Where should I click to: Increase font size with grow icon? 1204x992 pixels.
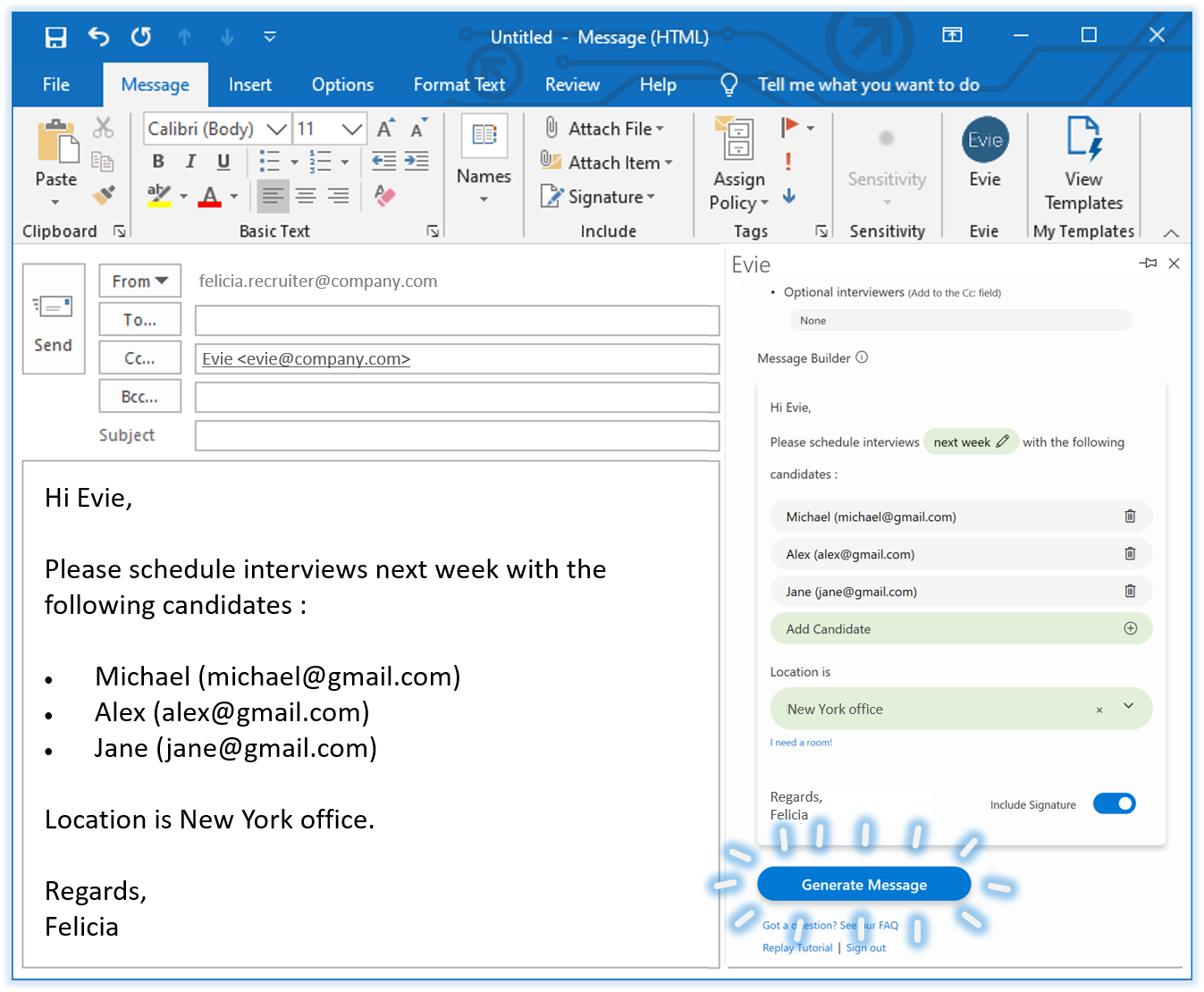pos(385,129)
